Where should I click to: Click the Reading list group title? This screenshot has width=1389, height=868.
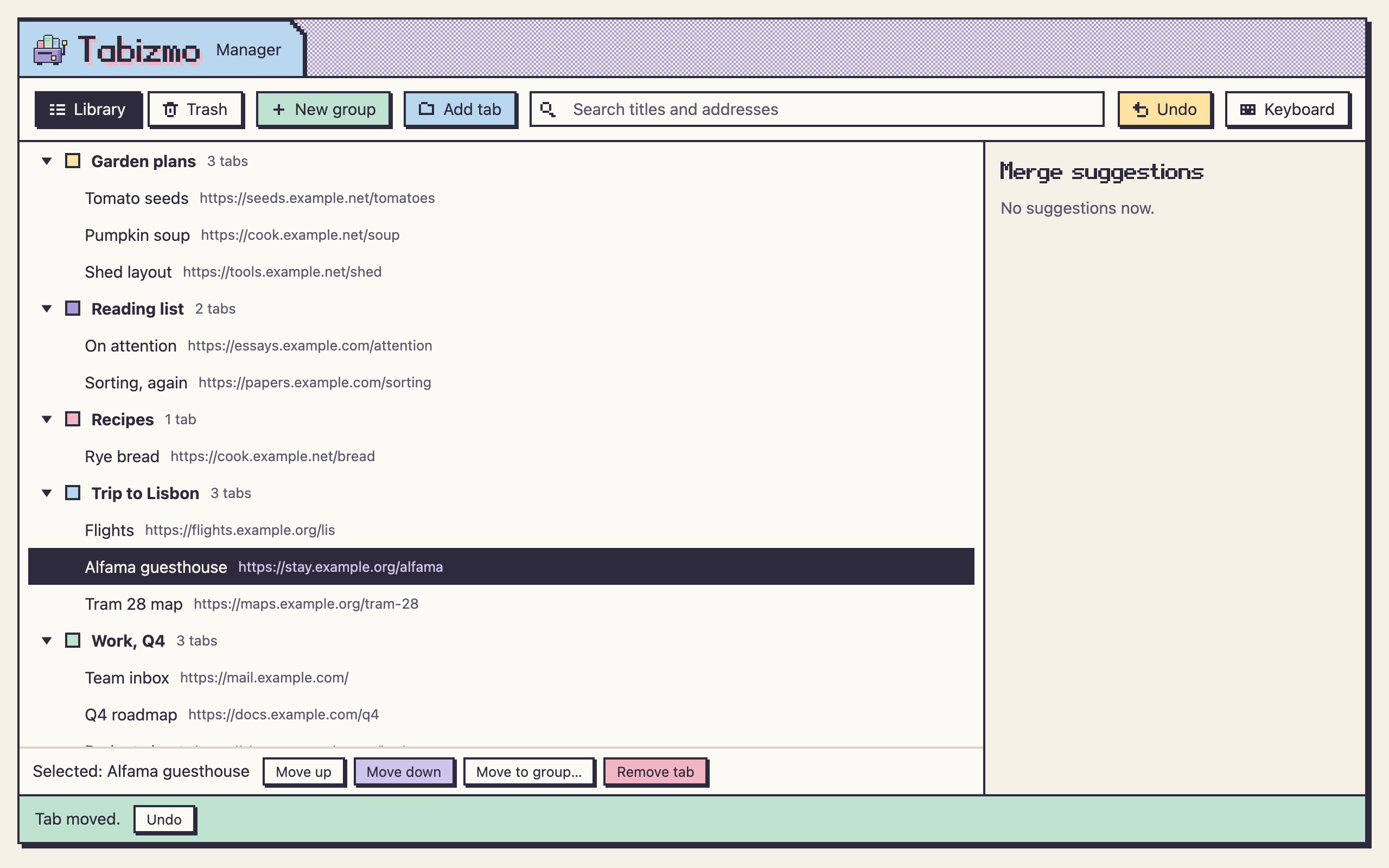pyautogui.click(x=137, y=309)
